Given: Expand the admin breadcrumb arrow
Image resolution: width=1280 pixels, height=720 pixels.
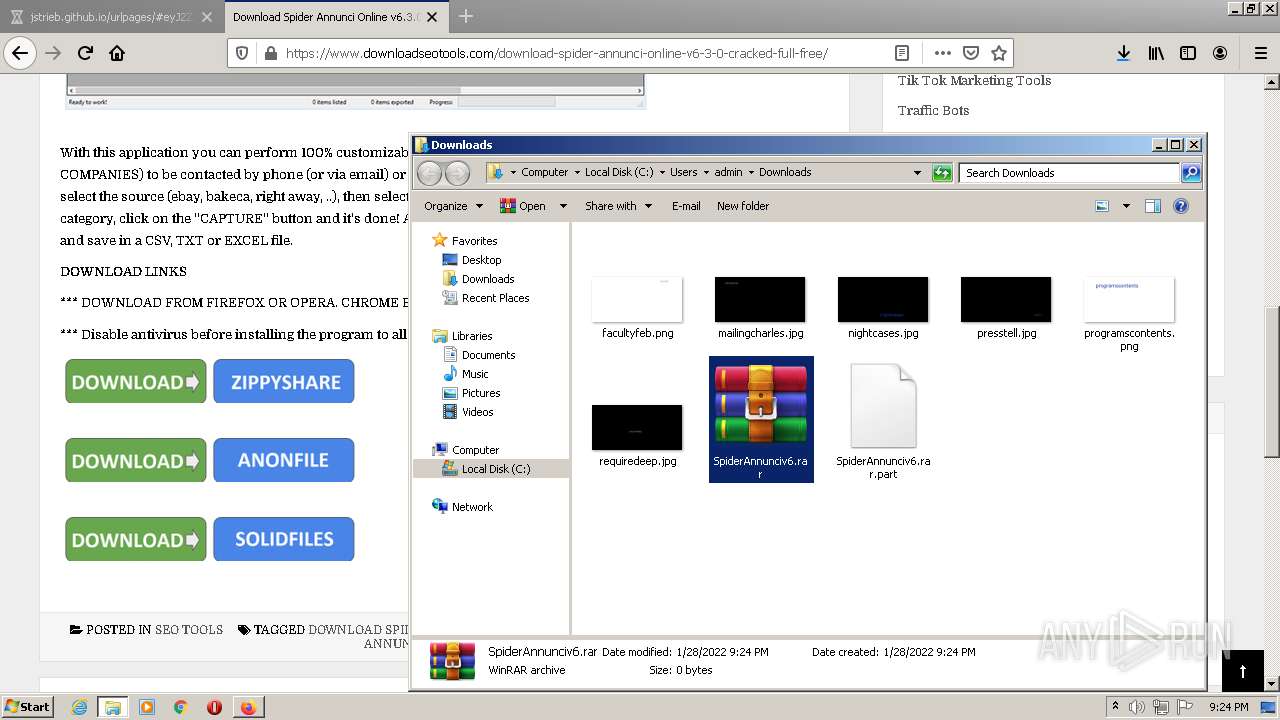Looking at the screenshot, I should (x=750, y=173).
